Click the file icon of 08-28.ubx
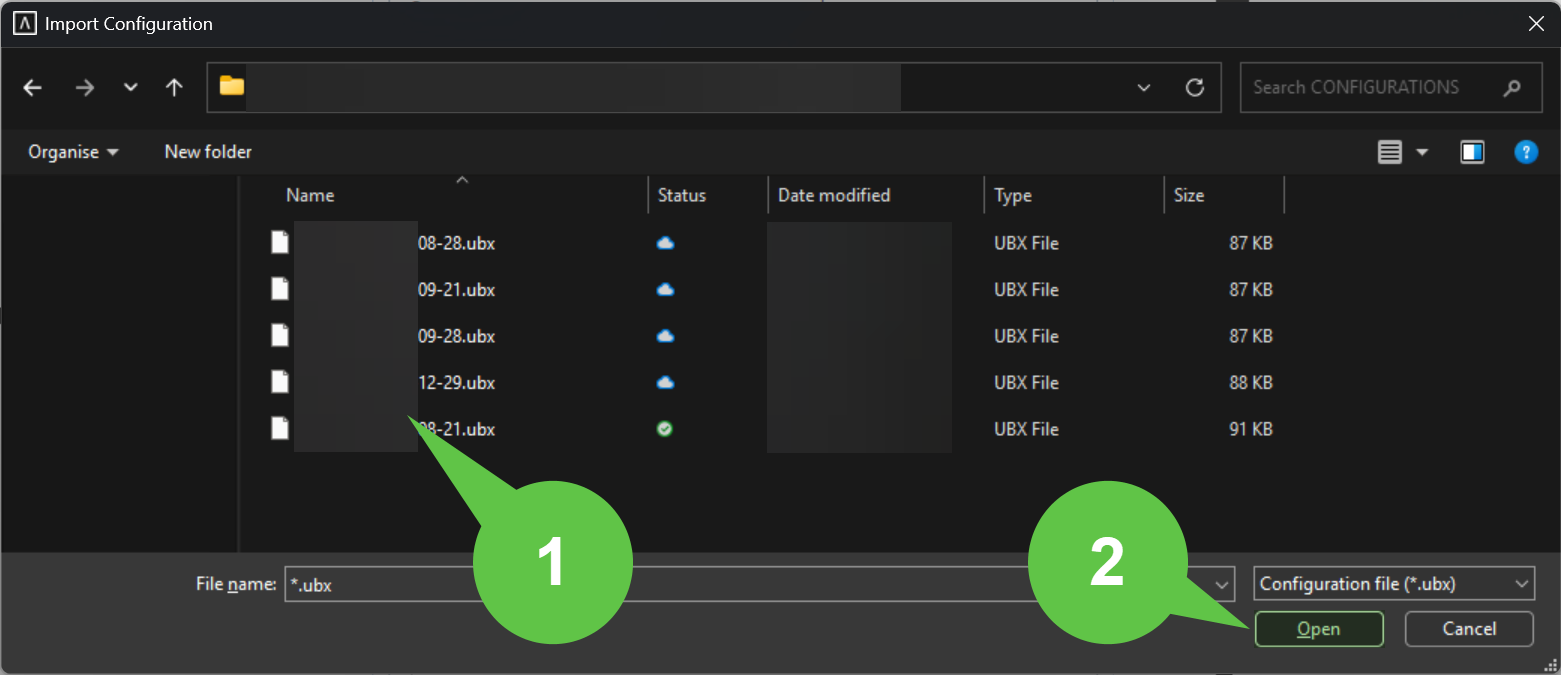1561x675 pixels. pyautogui.click(x=280, y=243)
